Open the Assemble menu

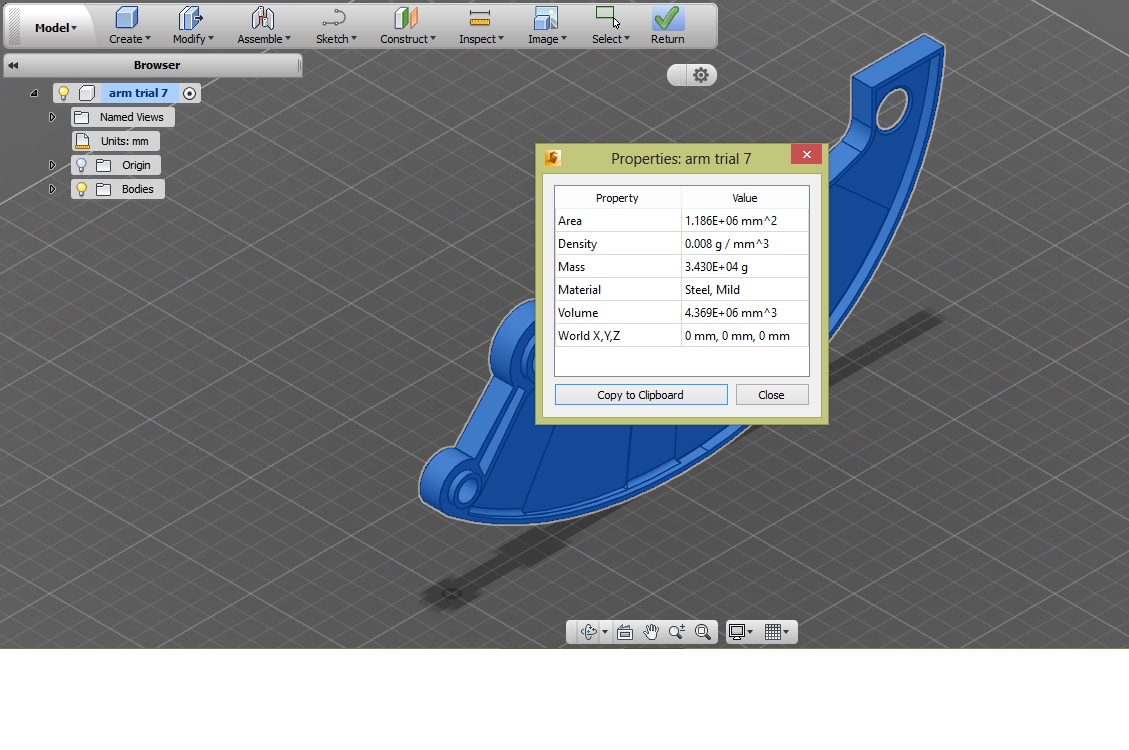(x=264, y=26)
